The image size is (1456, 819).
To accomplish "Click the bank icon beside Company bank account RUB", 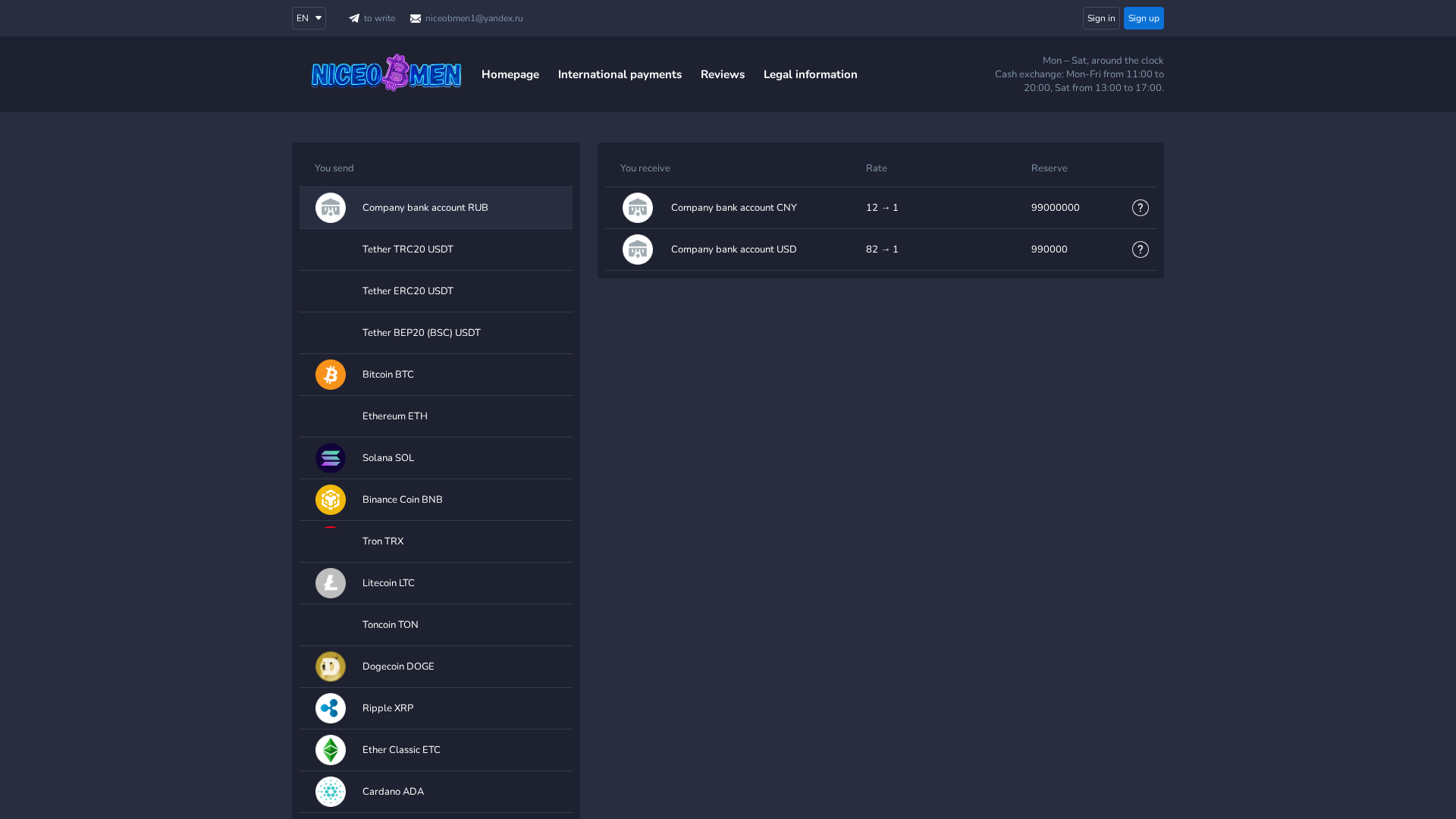I will 331,208.
